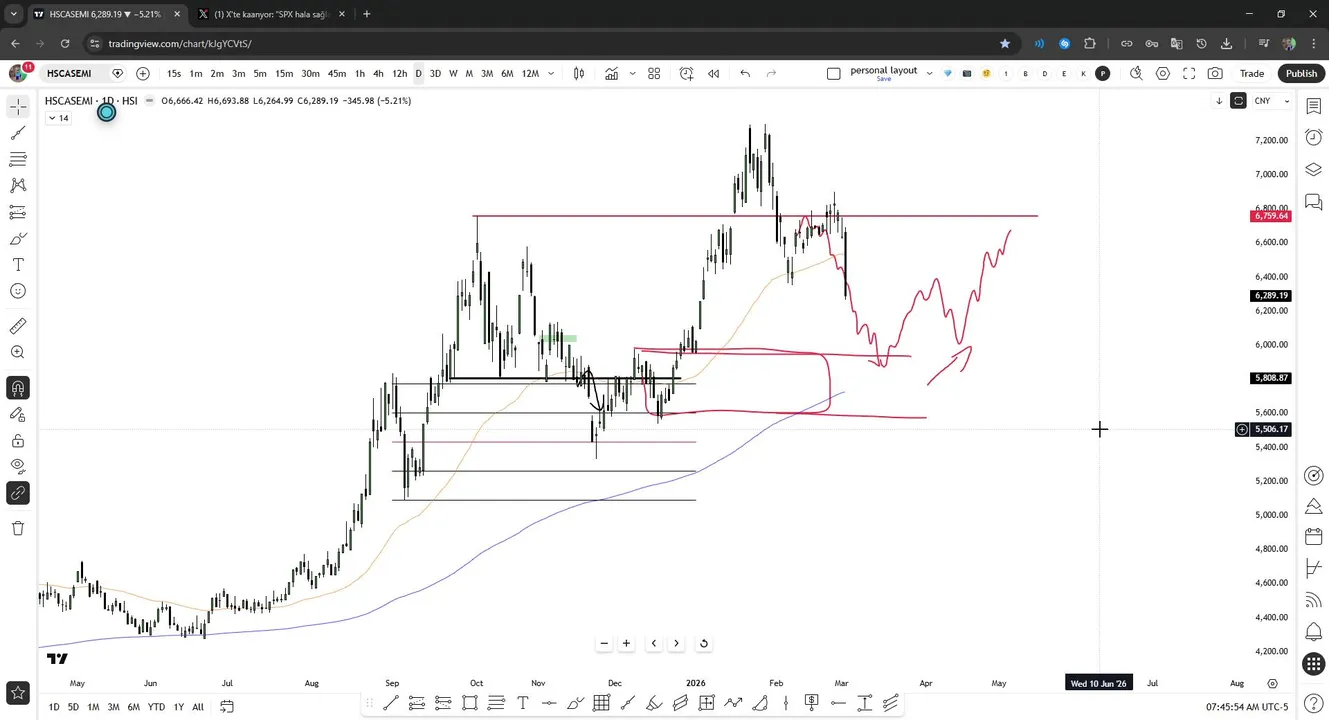Take a chart snapshot with camera icon
This screenshot has width=1329, height=720.
coord(1215,73)
